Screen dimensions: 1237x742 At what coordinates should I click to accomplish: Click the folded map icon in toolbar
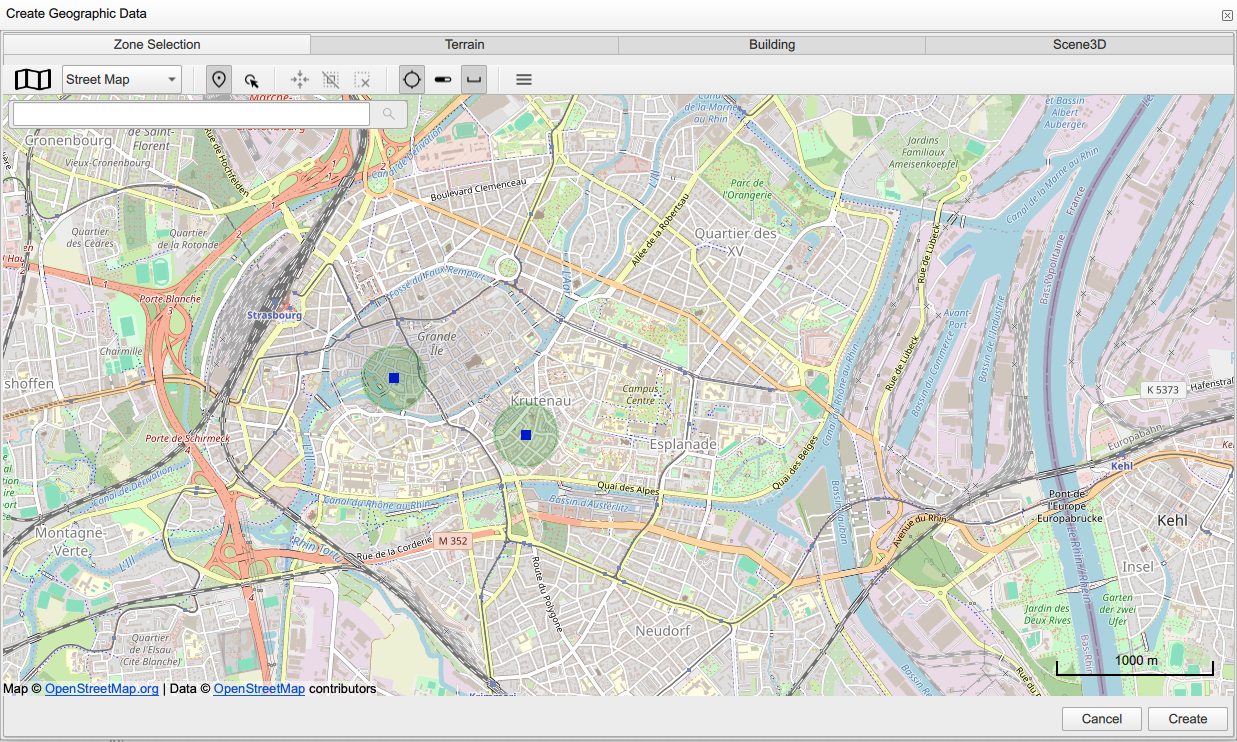point(33,80)
